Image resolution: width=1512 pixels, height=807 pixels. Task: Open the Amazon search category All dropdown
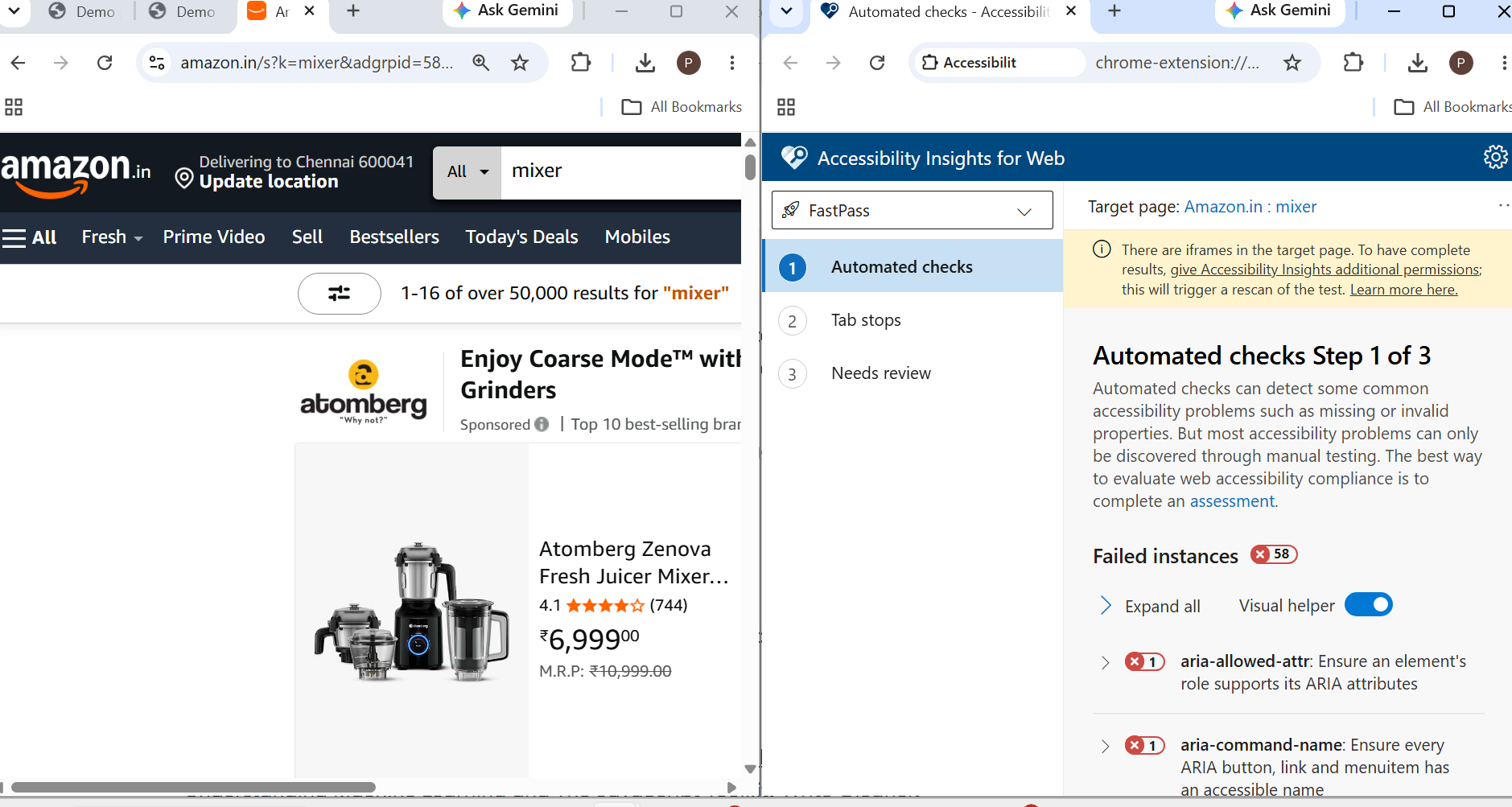pos(468,172)
